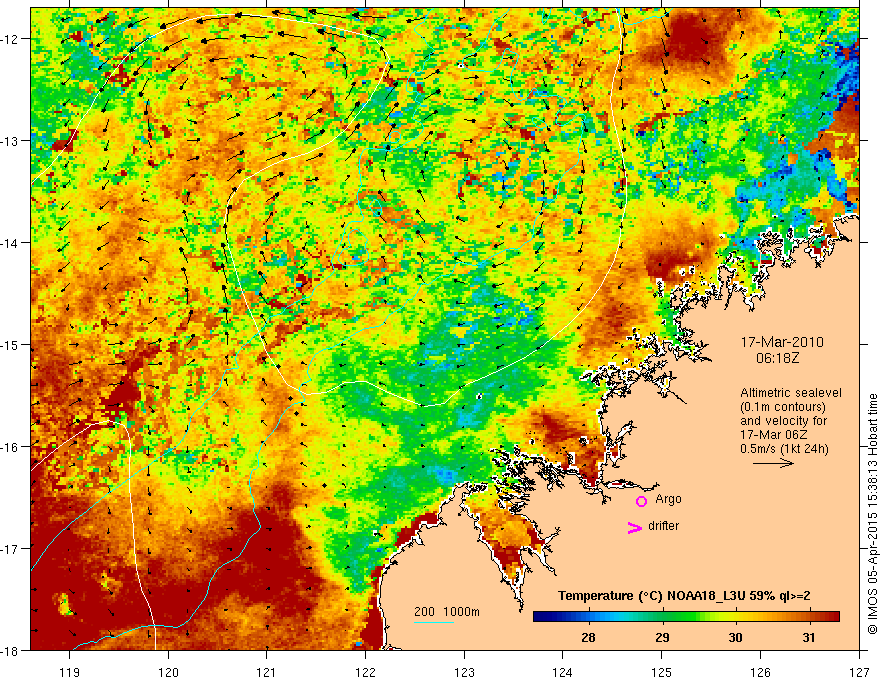The width and height of the screenshot is (880, 680).
Task: Click the 'drifter' legend label
Action: [x=663, y=526]
